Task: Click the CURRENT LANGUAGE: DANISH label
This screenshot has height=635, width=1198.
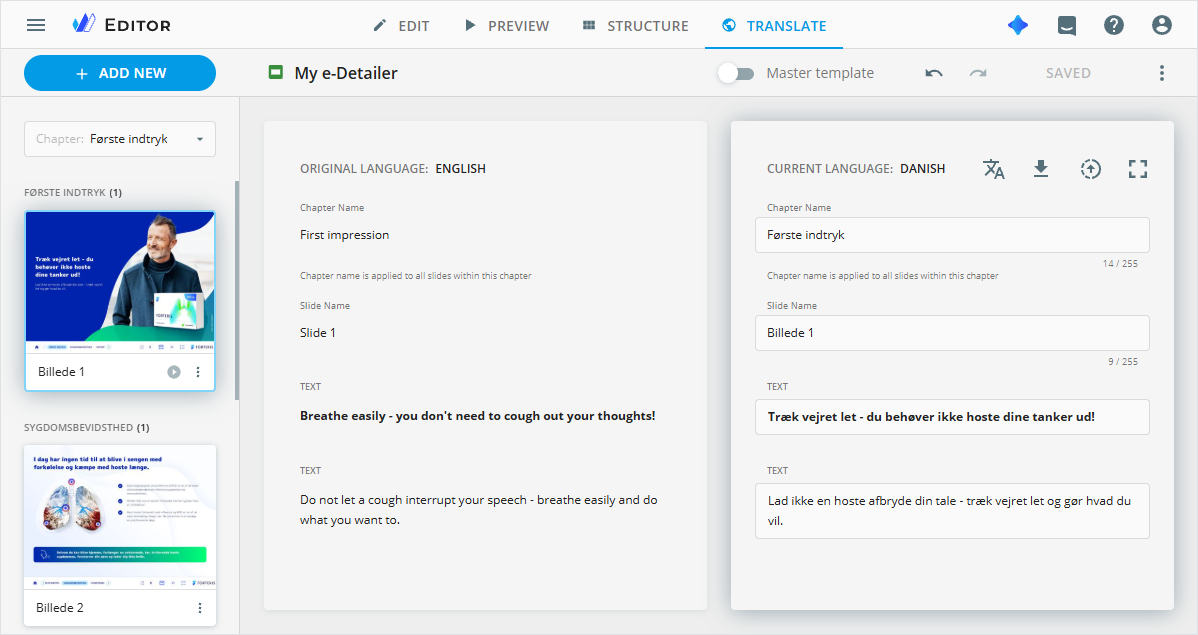Action: coord(856,169)
